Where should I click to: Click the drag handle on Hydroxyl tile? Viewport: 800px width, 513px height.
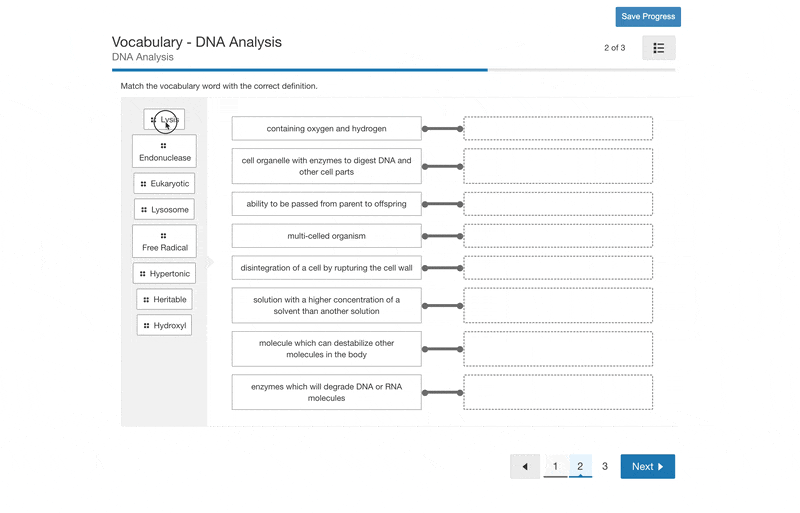pyautogui.click(x=146, y=326)
